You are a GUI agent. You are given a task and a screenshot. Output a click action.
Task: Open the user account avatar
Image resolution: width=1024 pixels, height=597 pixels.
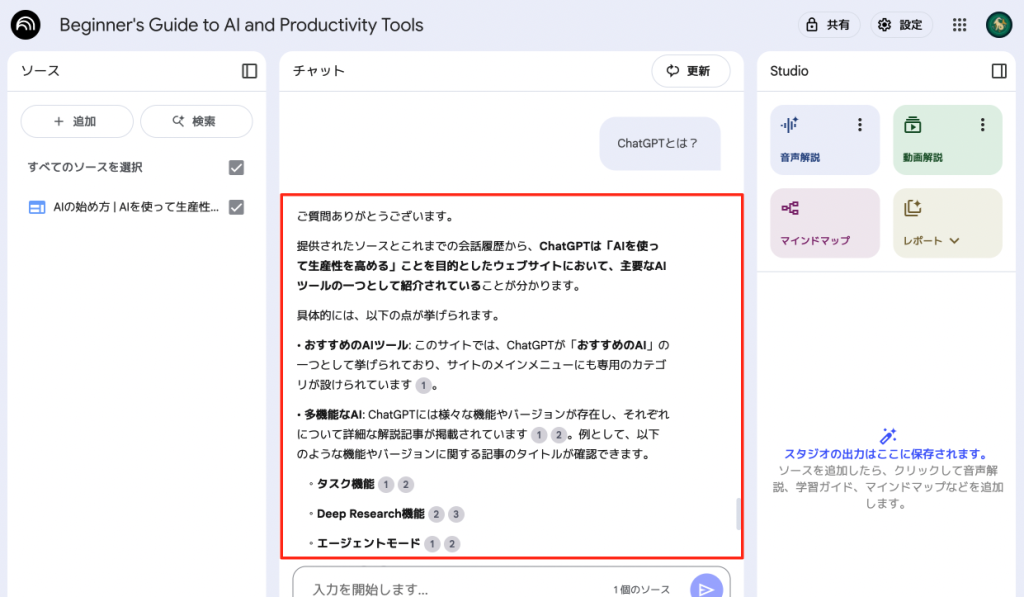[998, 25]
